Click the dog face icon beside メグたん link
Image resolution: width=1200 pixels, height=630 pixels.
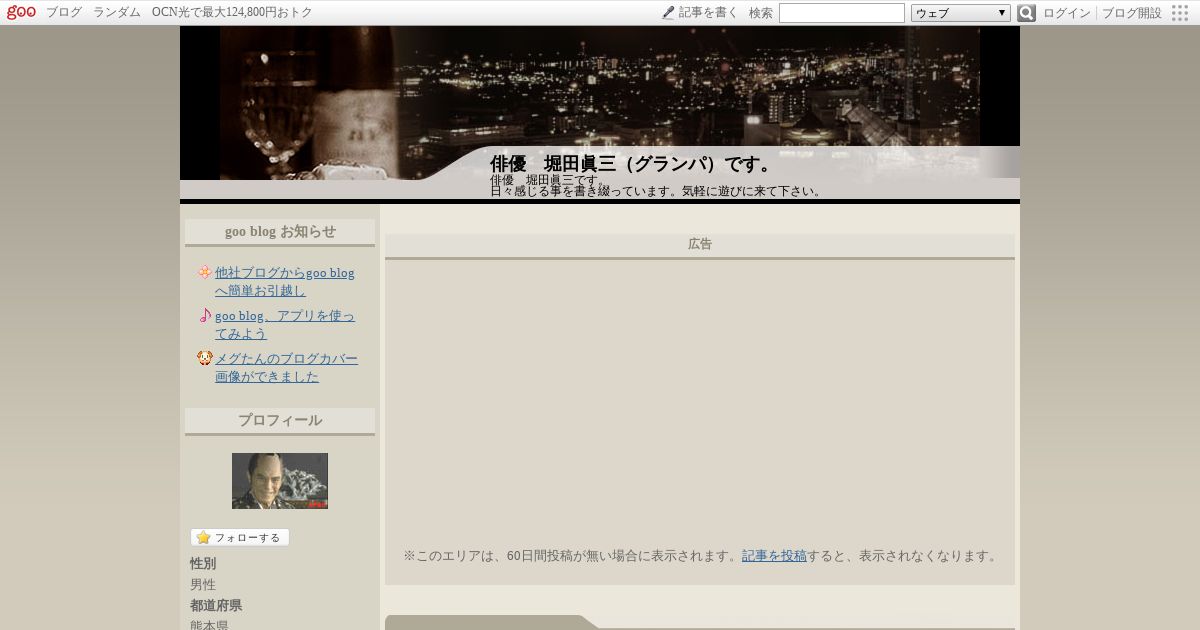[x=205, y=358]
